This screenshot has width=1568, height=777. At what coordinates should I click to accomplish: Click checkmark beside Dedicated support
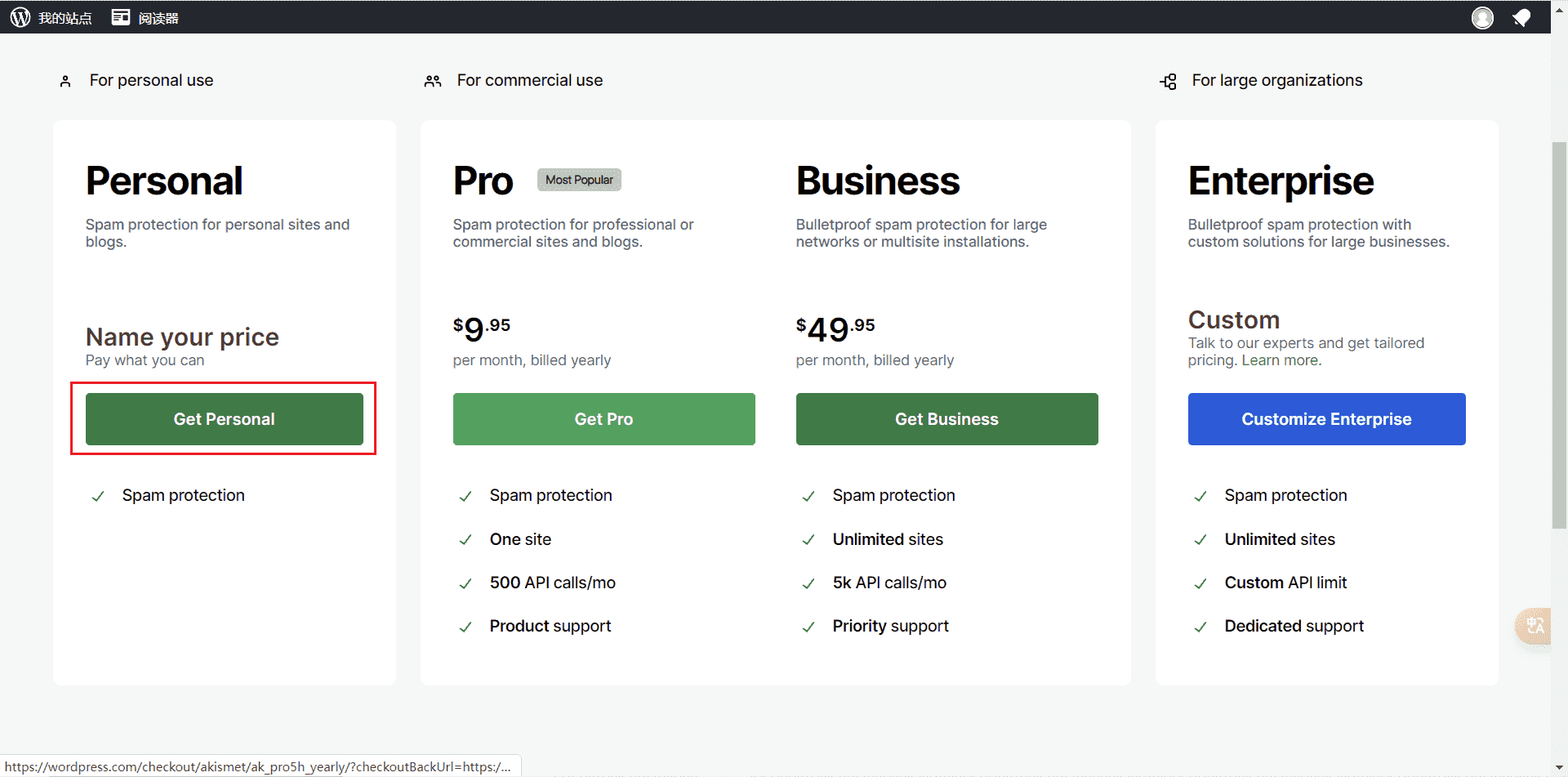point(1200,627)
